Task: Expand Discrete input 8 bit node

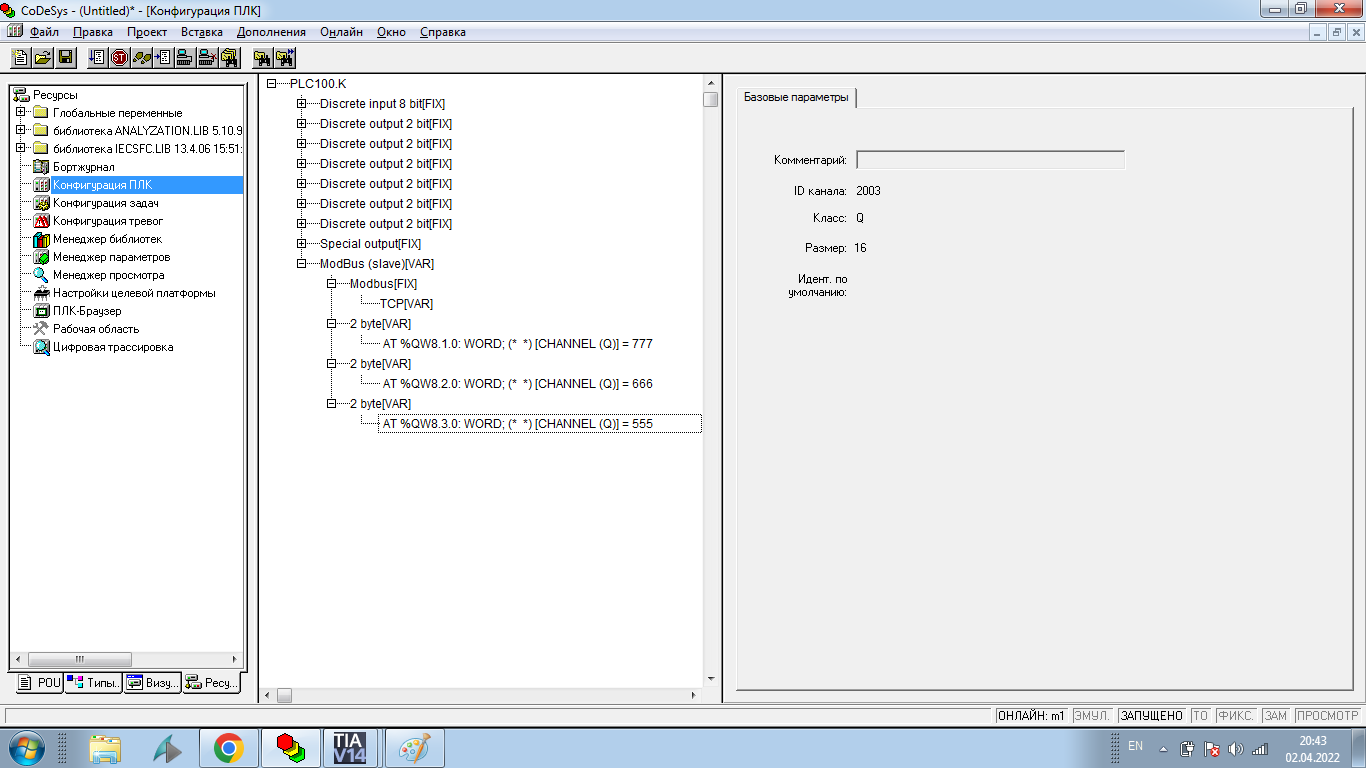Action: (x=301, y=104)
